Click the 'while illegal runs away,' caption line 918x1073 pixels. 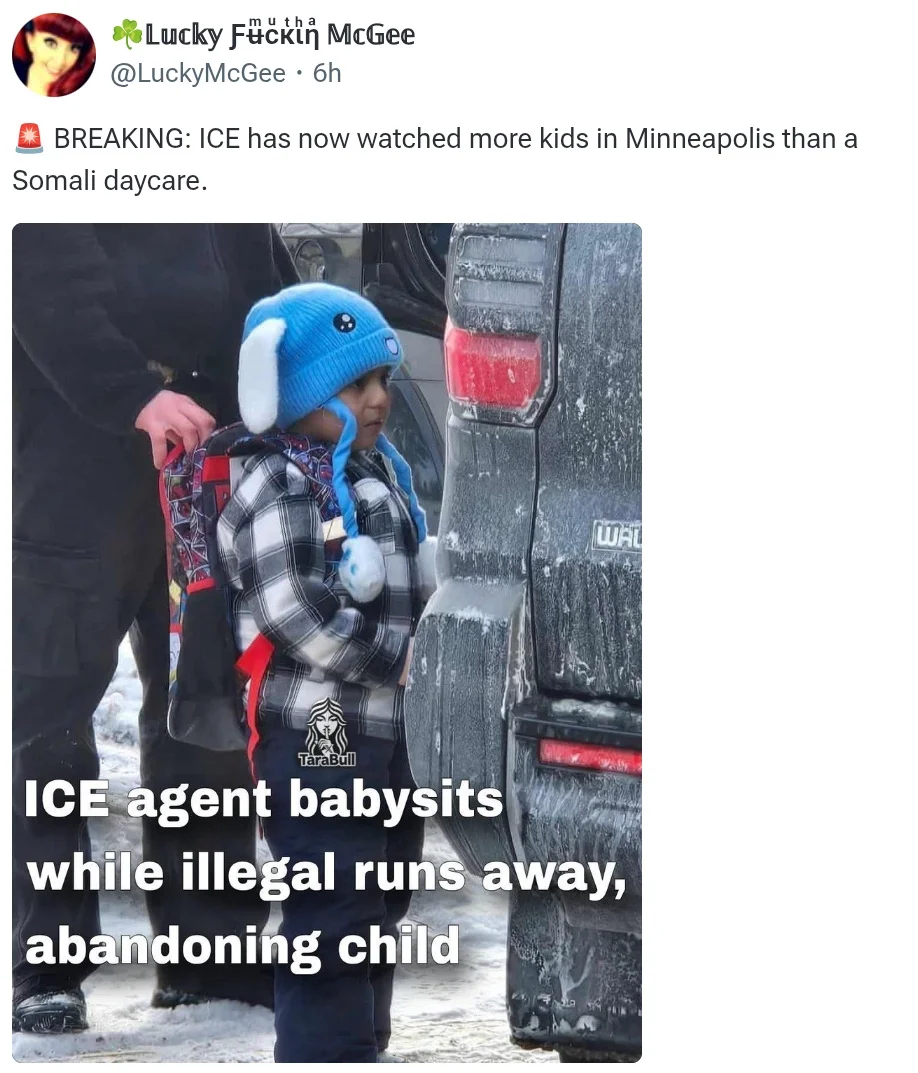click(326, 873)
